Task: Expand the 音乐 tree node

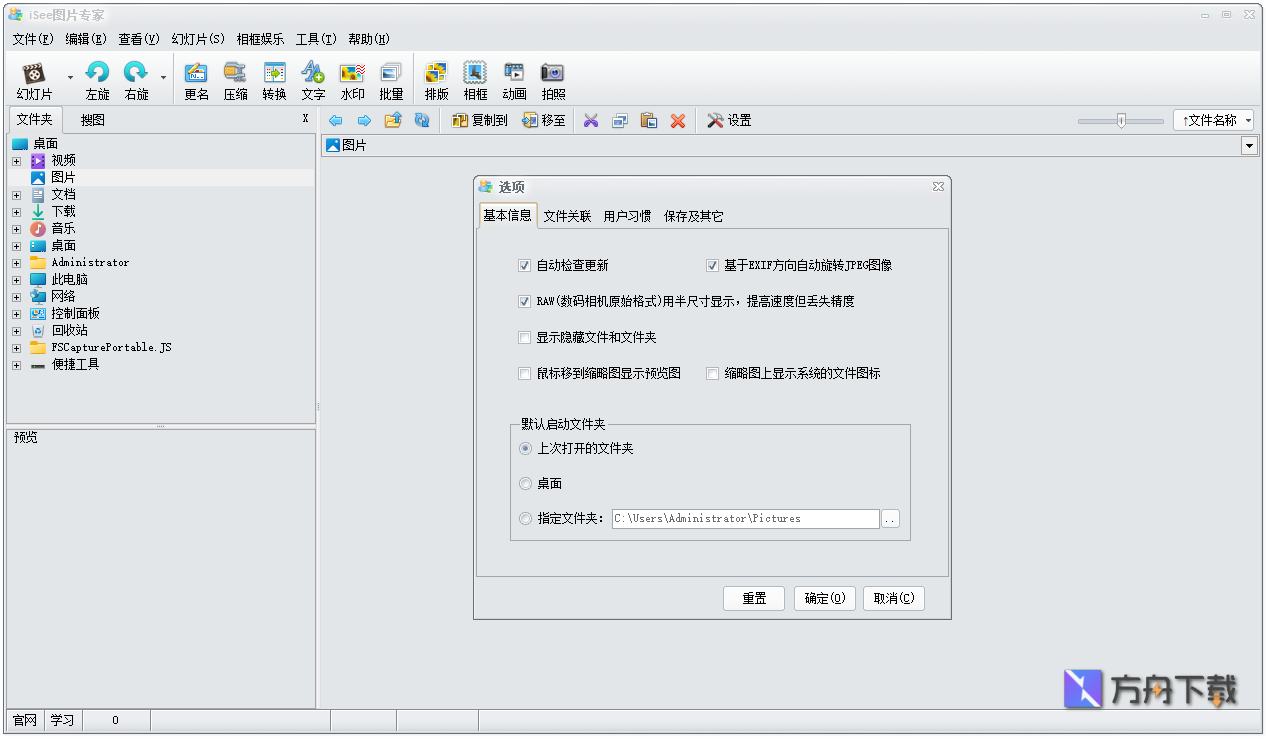Action: pos(16,229)
